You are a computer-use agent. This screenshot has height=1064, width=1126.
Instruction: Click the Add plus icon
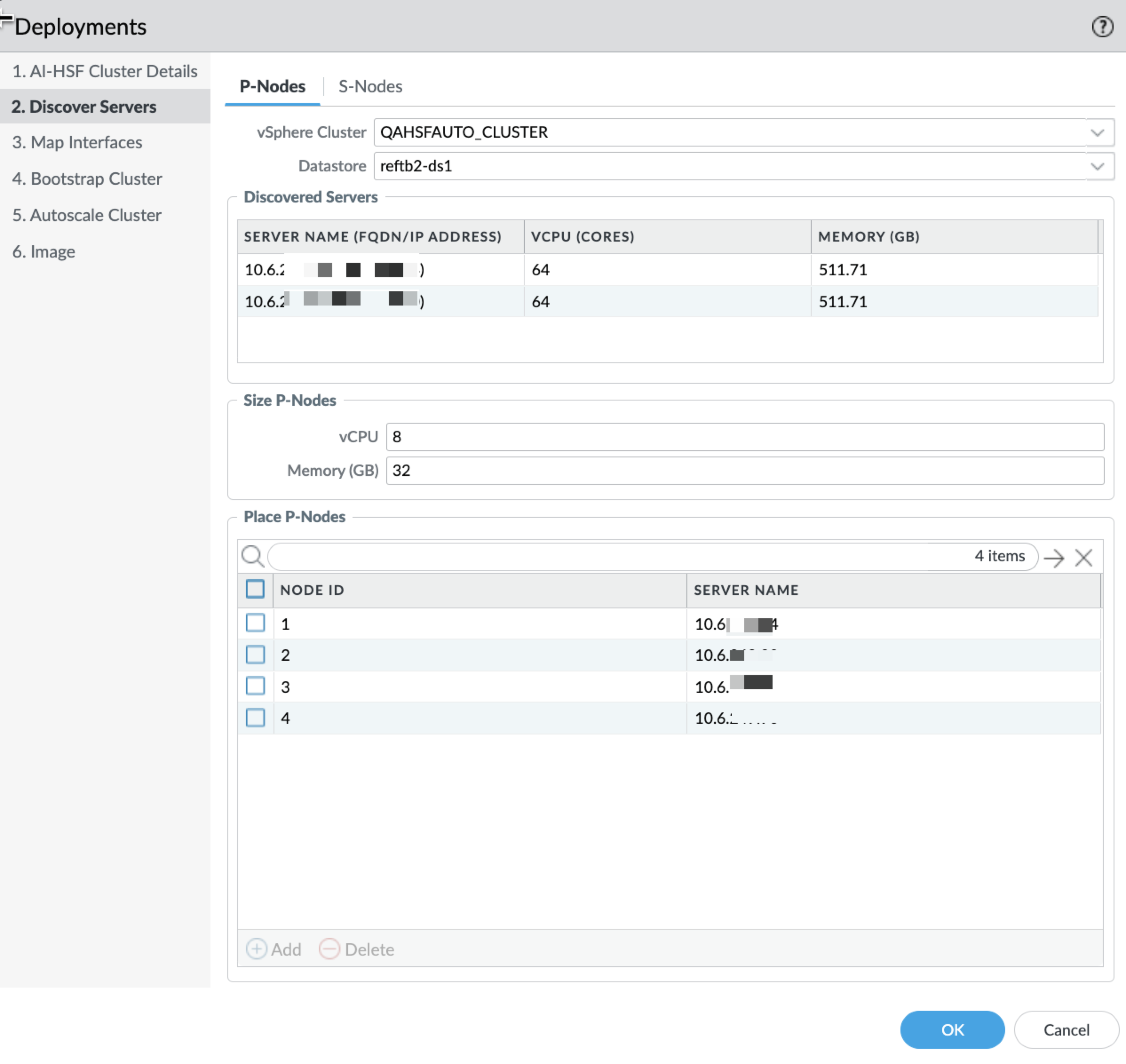click(x=256, y=949)
